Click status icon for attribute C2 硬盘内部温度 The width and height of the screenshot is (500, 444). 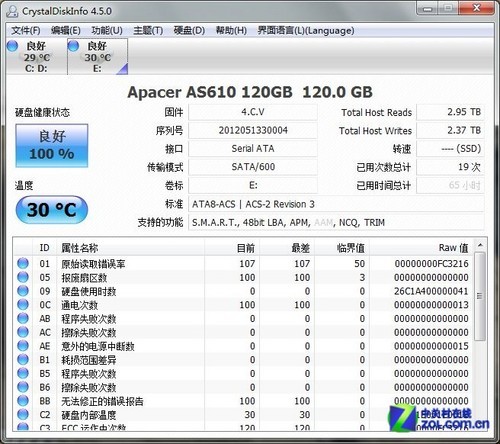click(23, 414)
